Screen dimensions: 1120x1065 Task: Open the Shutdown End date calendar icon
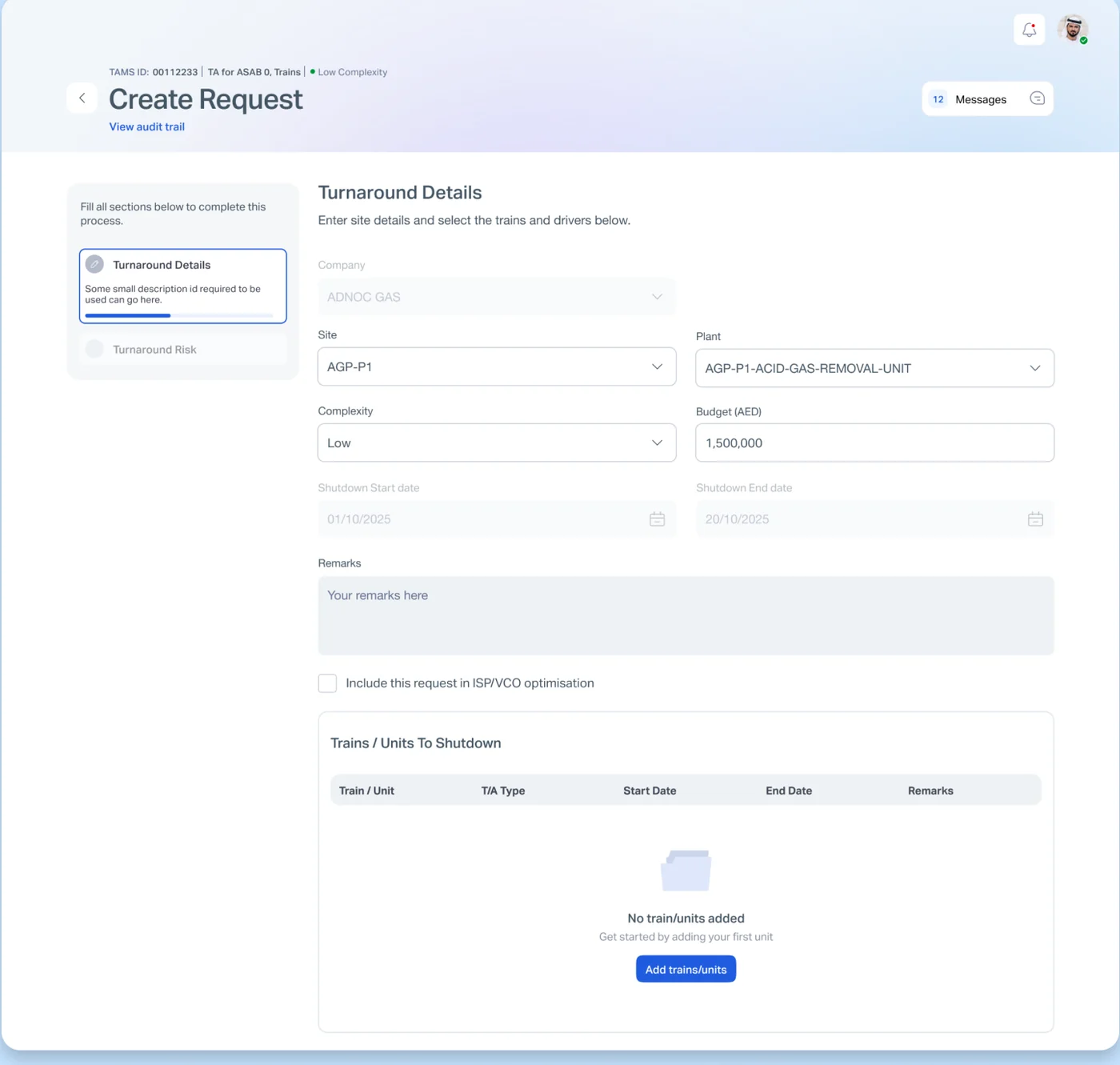[1035, 519]
